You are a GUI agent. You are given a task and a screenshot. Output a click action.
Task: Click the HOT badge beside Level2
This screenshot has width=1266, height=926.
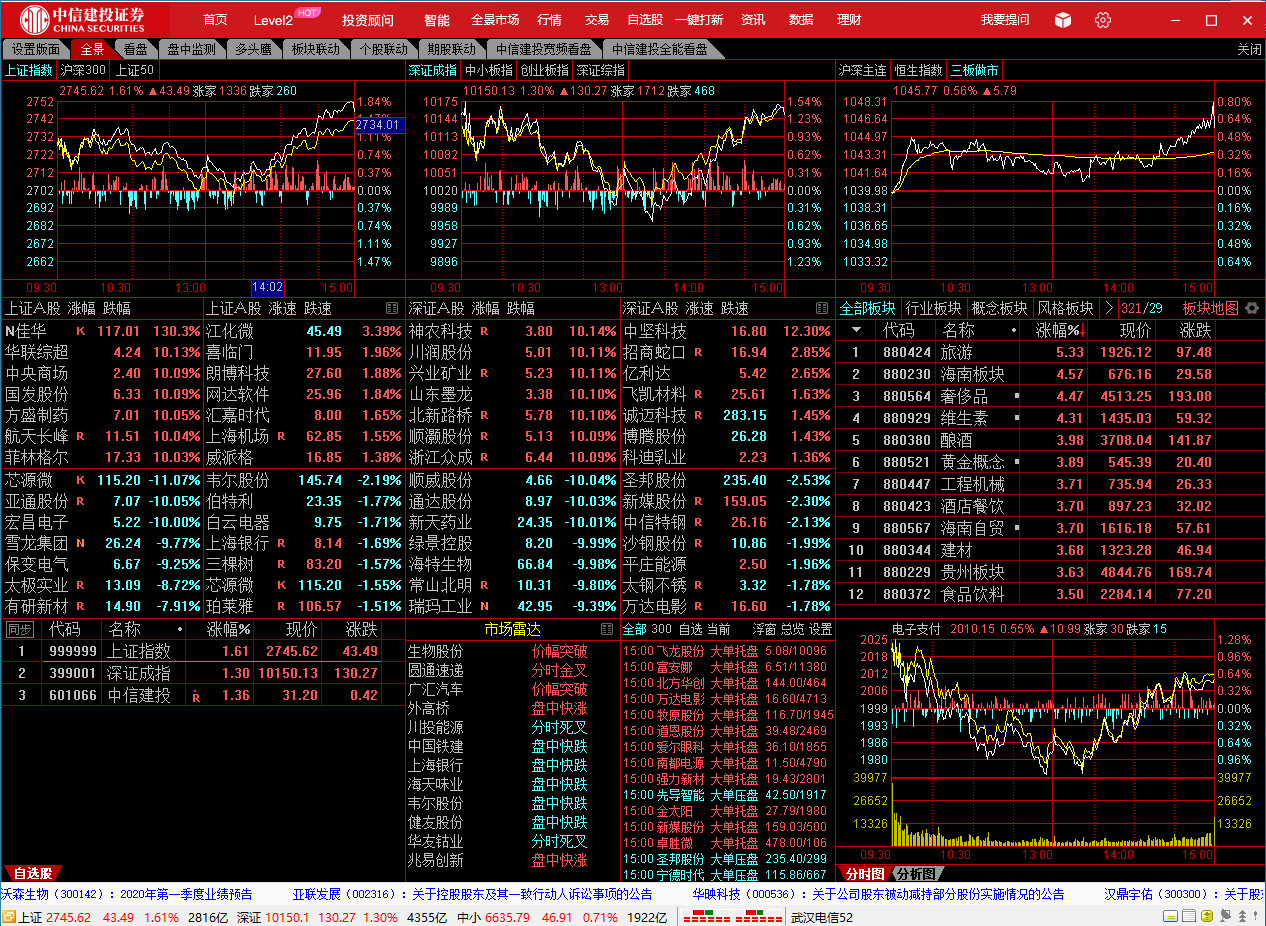308,13
